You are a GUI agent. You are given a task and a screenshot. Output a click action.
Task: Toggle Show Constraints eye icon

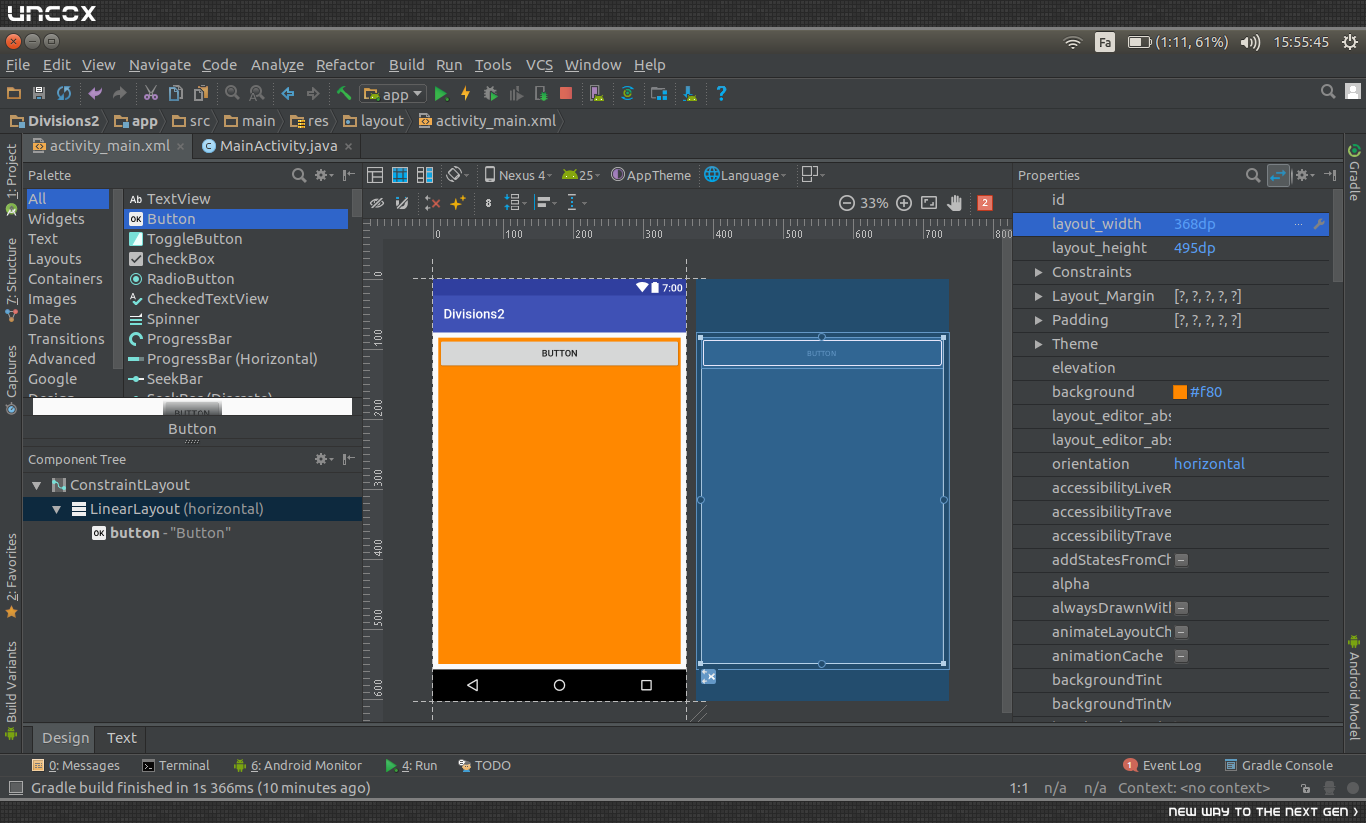376,203
